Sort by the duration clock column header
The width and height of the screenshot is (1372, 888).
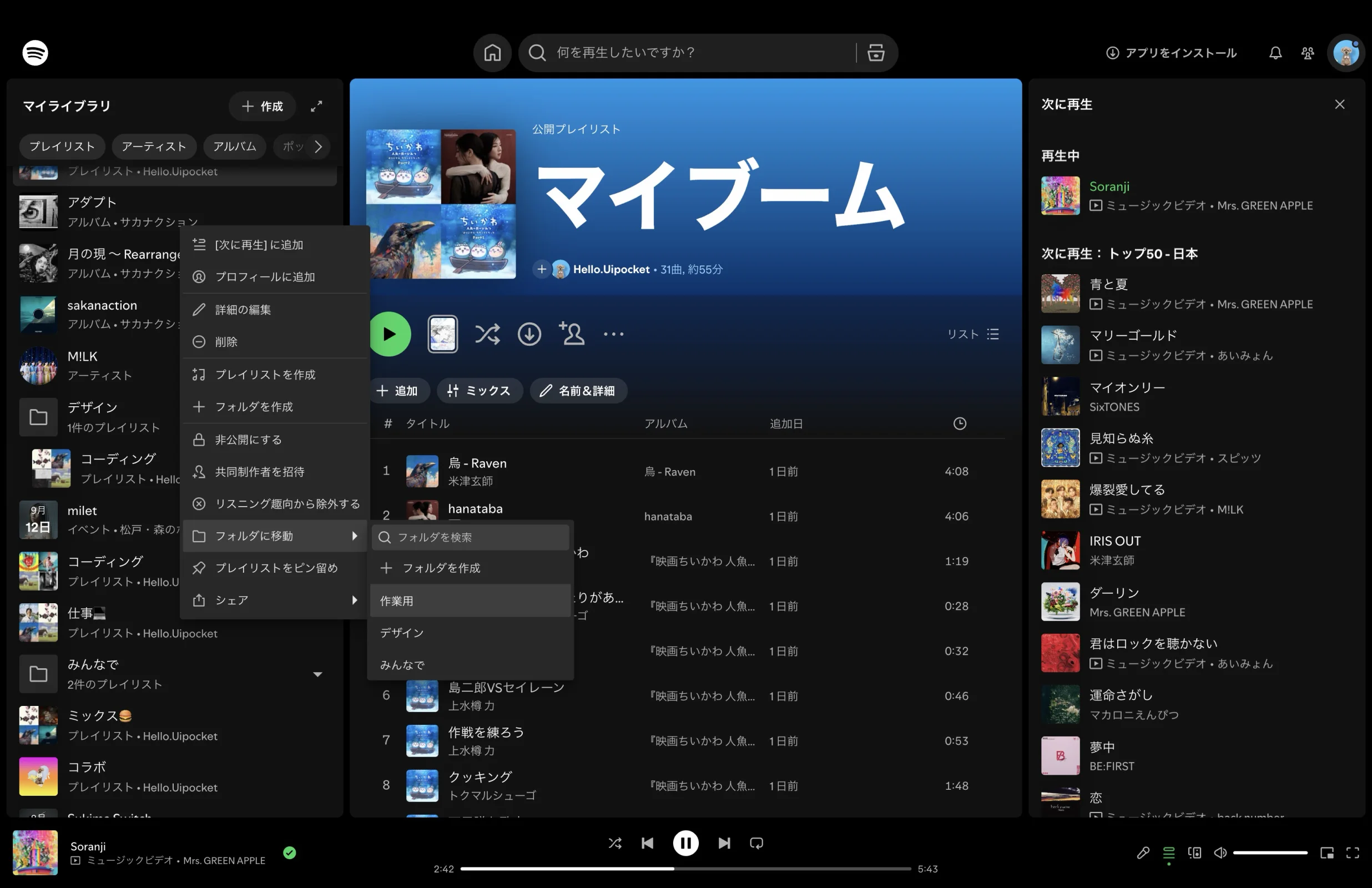(x=959, y=423)
